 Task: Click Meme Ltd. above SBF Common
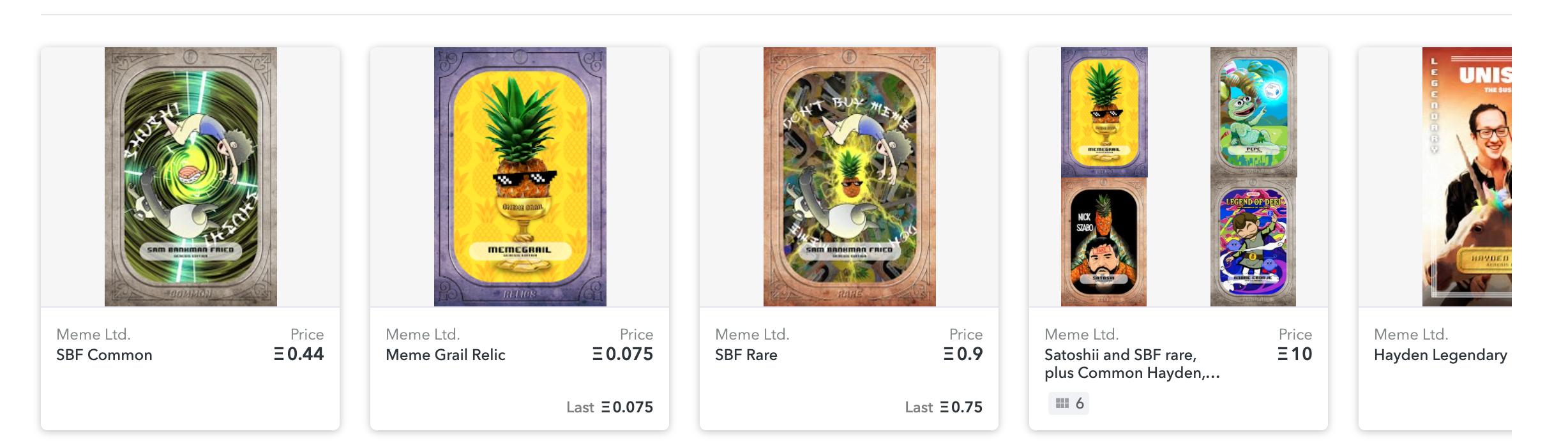coord(93,334)
